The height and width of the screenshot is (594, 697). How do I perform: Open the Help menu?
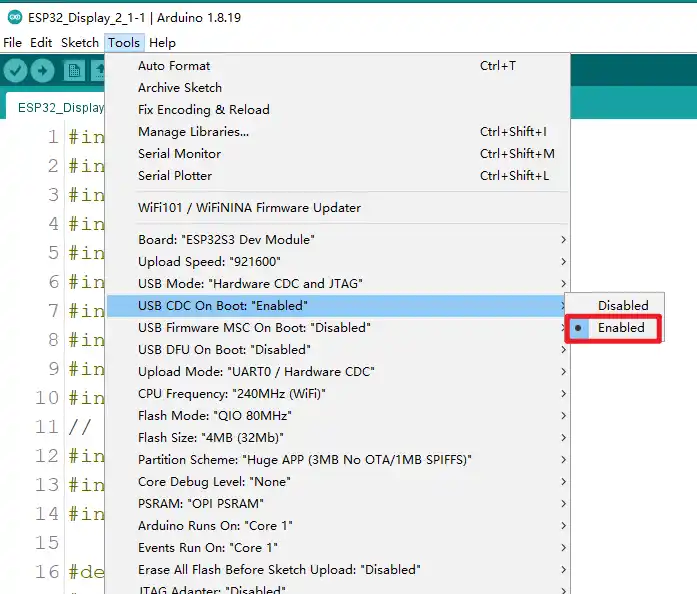[162, 43]
